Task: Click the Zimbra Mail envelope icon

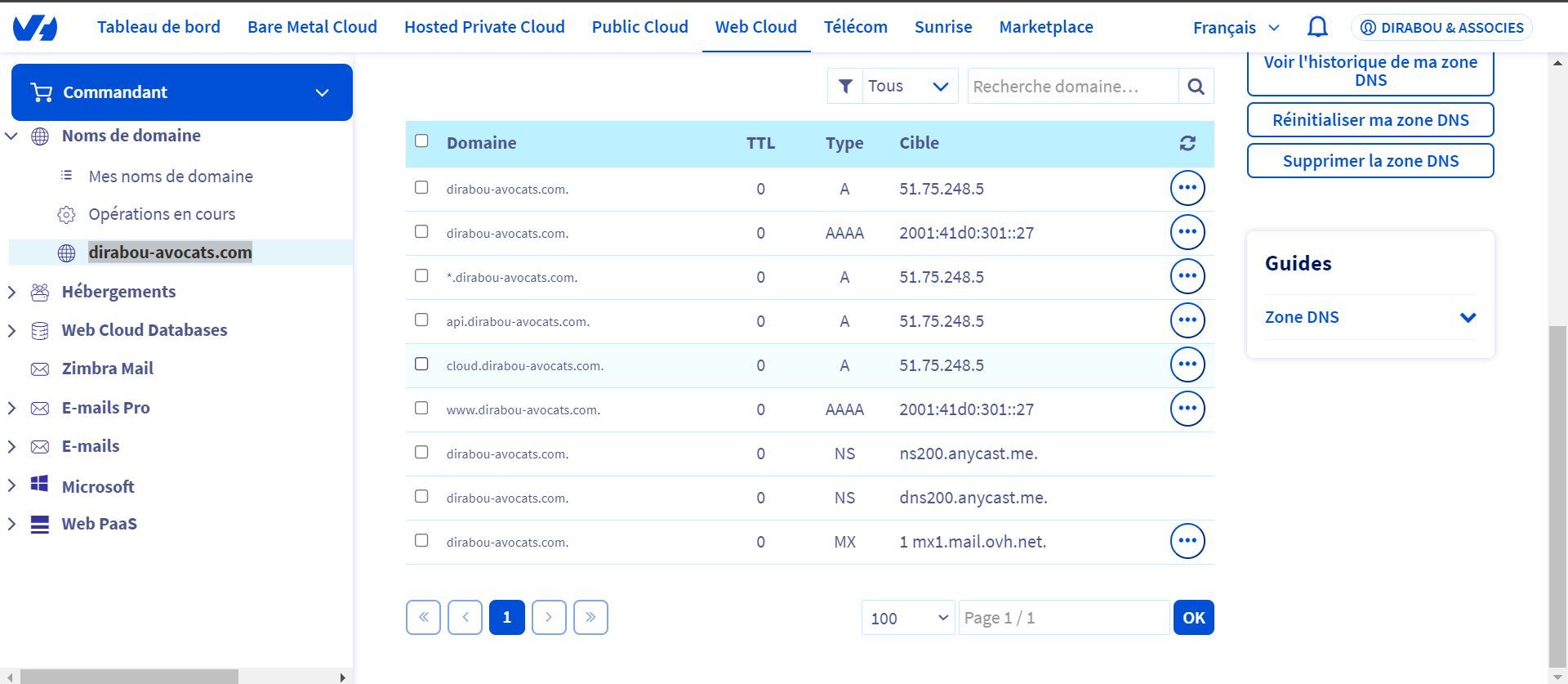Action: tap(40, 369)
